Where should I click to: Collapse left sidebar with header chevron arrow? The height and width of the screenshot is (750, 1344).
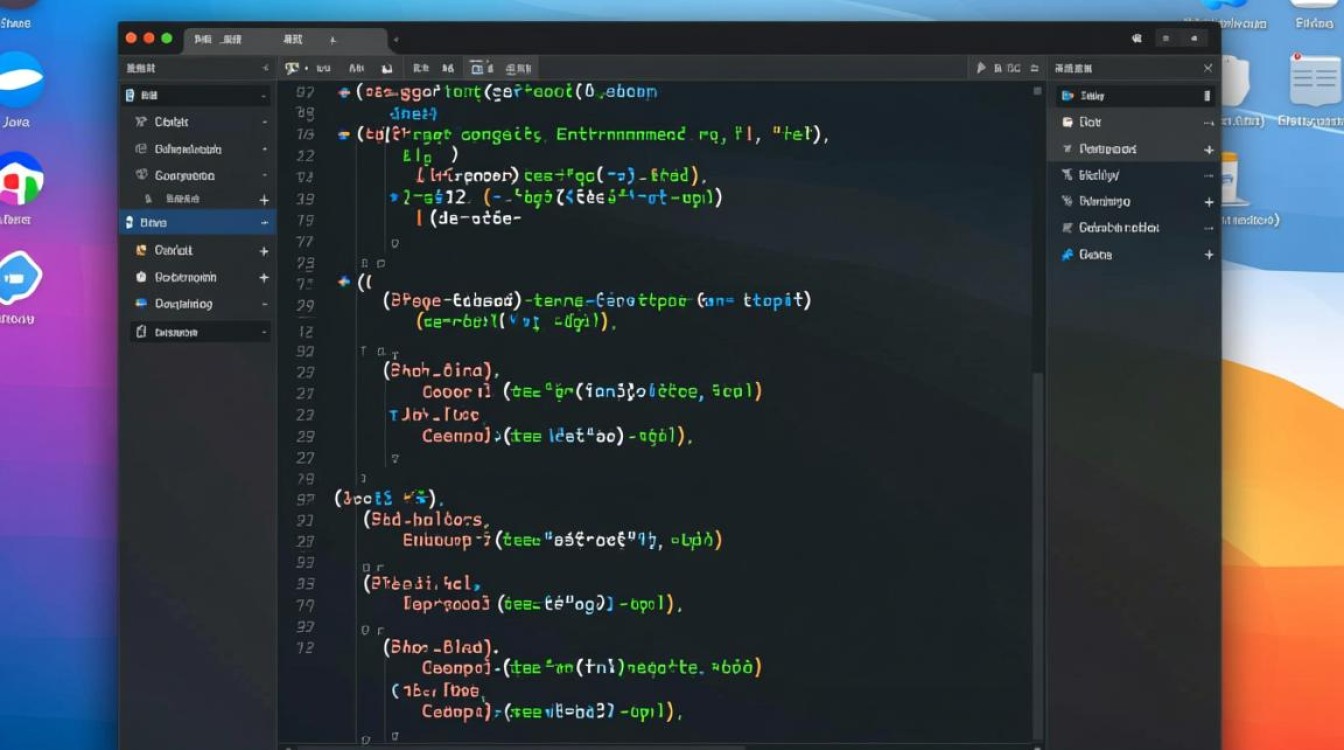coord(265,68)
